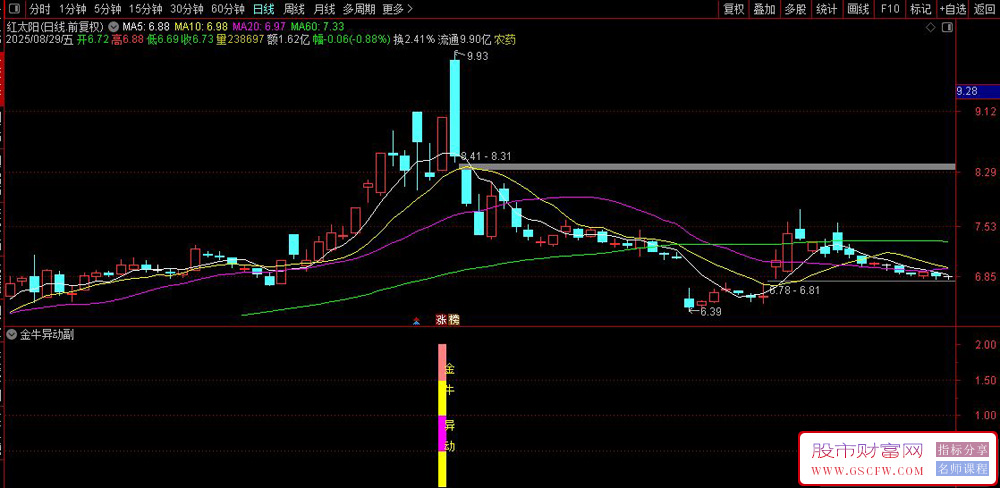Click the WWW.GSCFW.COM website link
Image resolution: width=1000 pixels, height=488 pixels.
point(867,471)
